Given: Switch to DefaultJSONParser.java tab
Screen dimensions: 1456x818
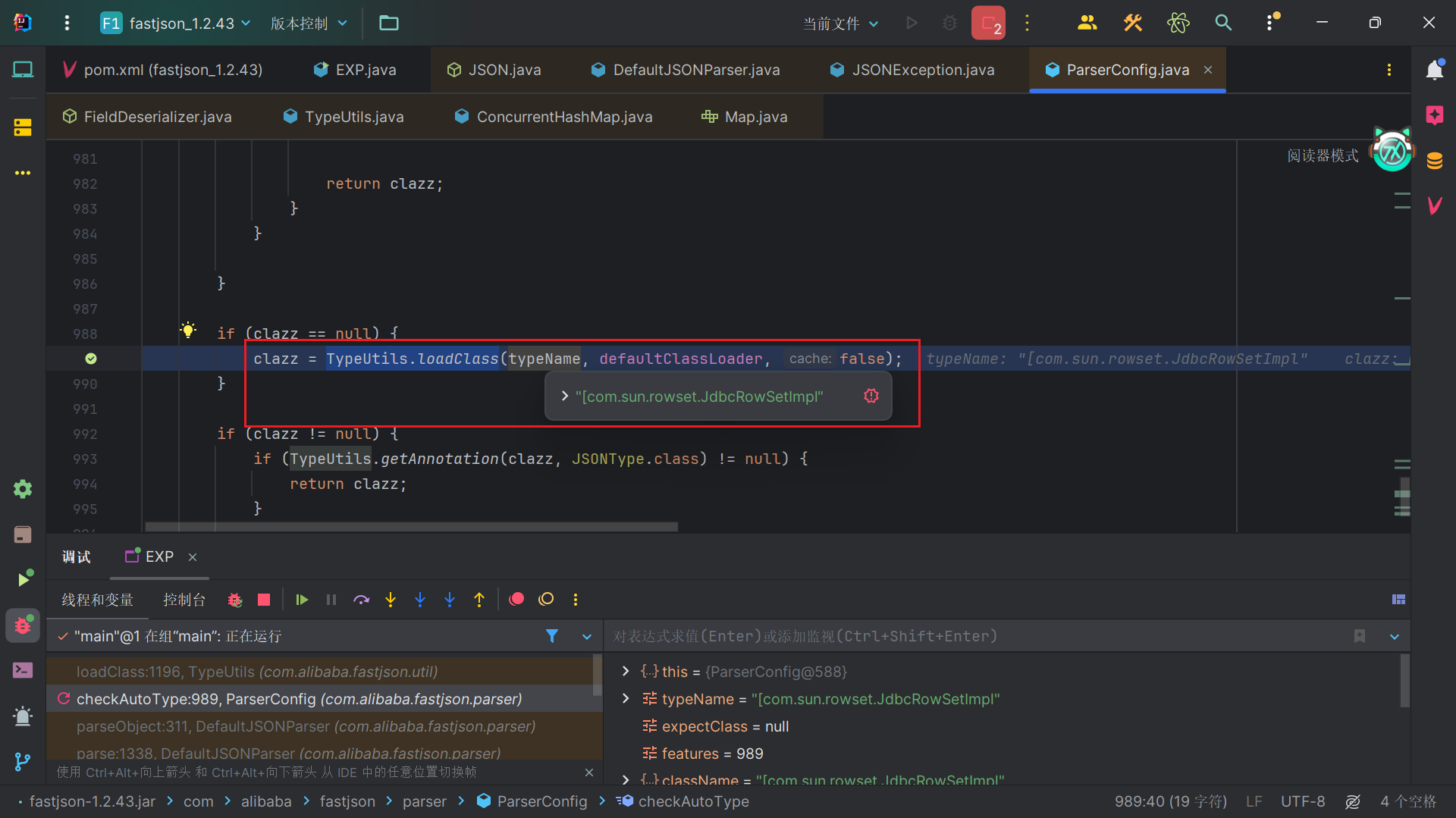Looking at the screenshot, I should pyautogui.click(x=686, y=70).
